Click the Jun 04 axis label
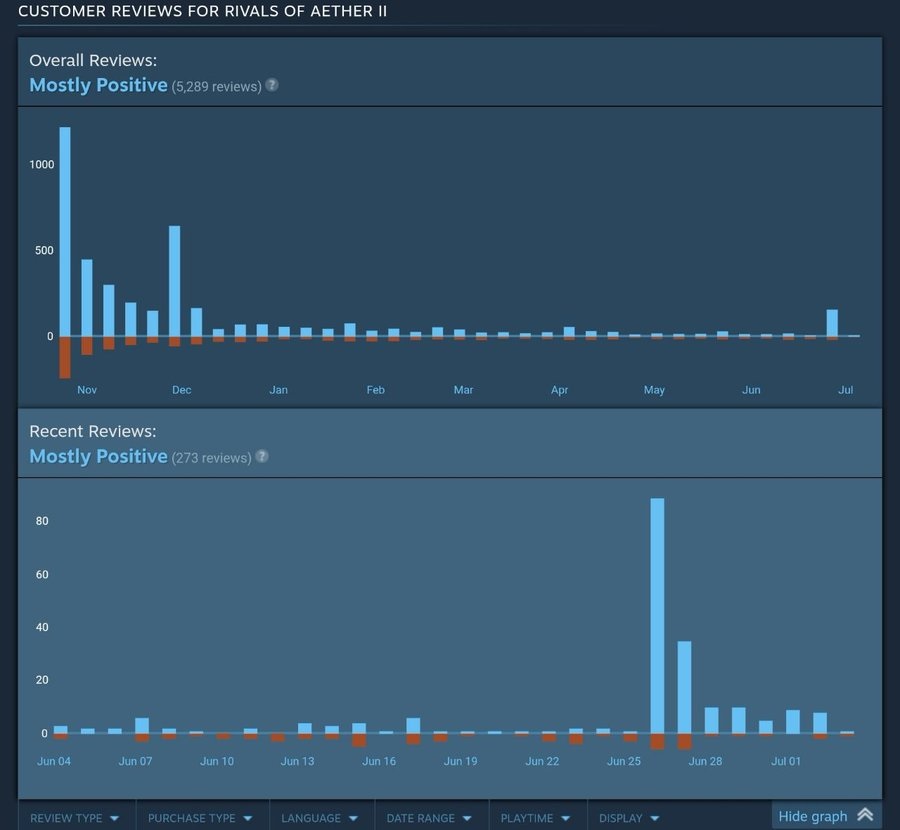Viewport: 900px width, 830px height. pyautogui.click(x=54, y=761)
